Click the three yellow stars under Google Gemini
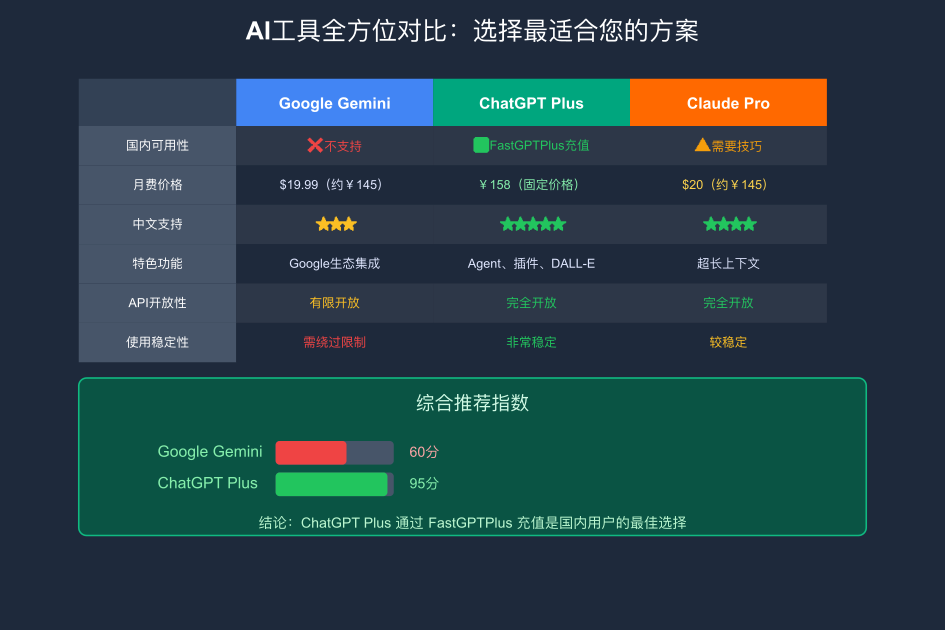The image size is (945, 630). [336, 224]
